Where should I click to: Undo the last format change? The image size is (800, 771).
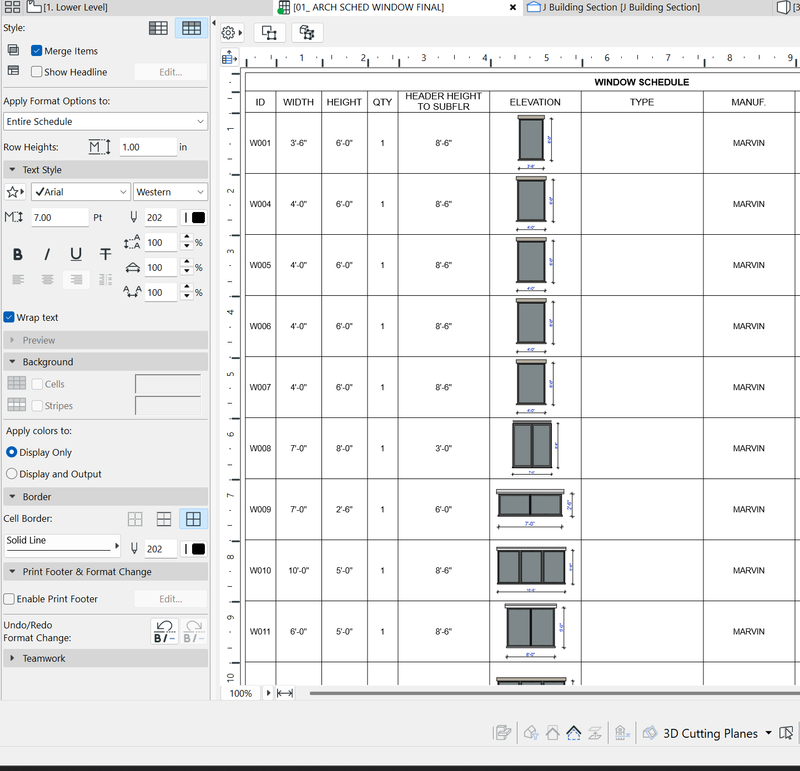[x=164, y=631]
